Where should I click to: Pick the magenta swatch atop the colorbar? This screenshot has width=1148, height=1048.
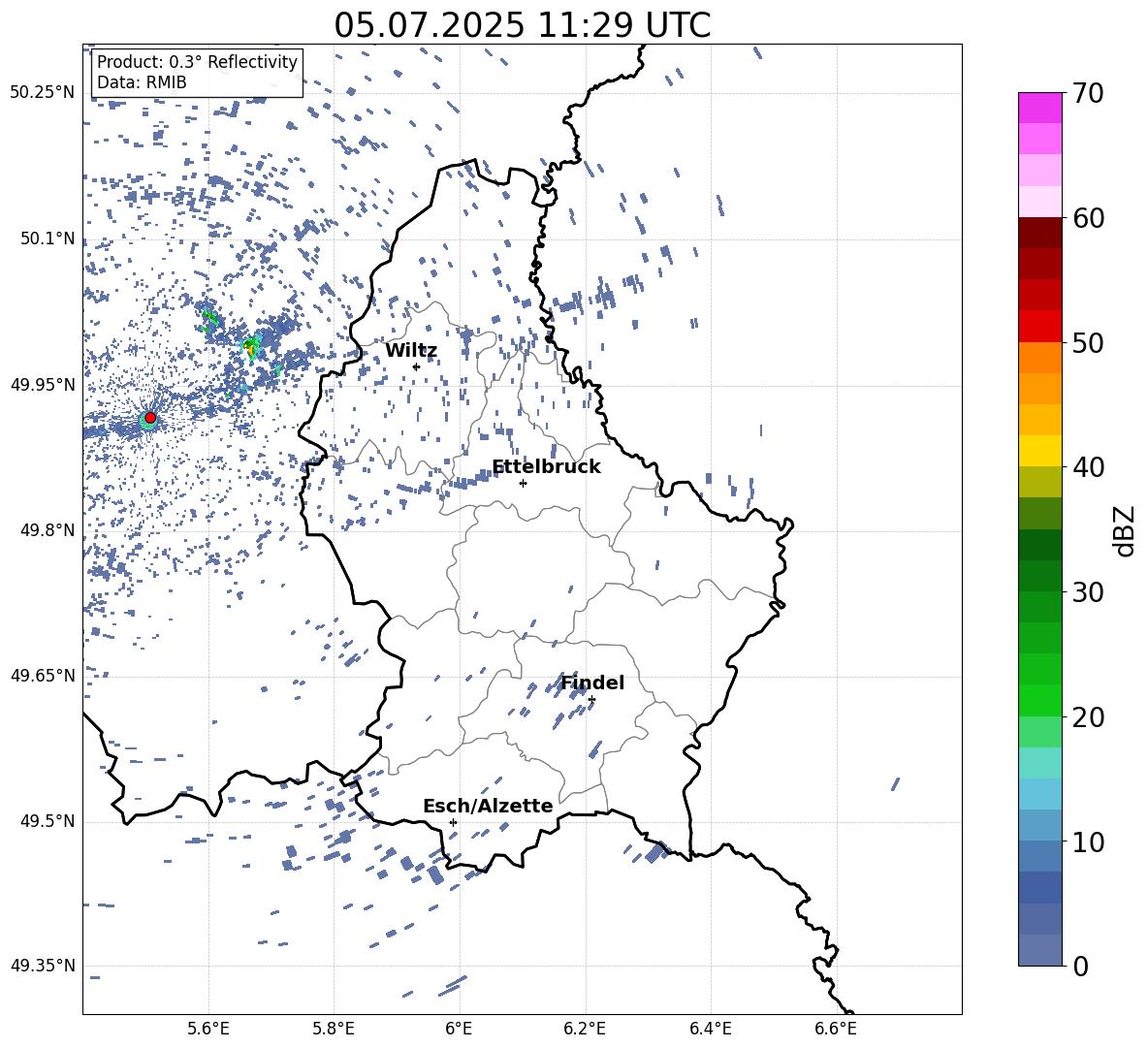(x=1039, y=109)
